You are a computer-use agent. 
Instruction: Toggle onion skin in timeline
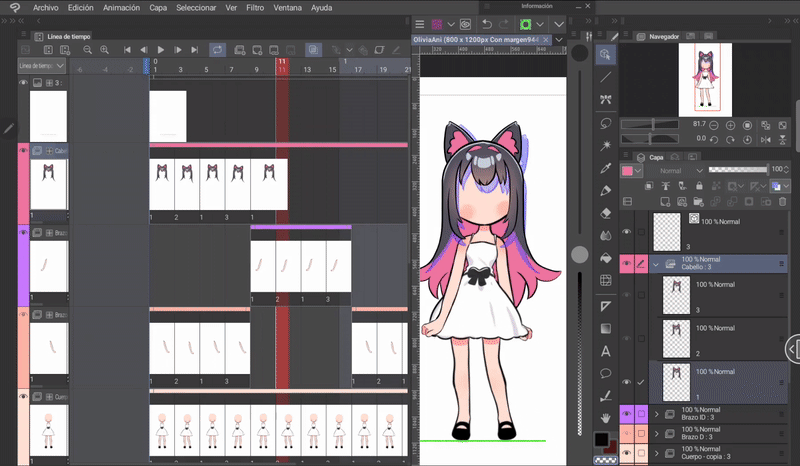click(313, 50)
